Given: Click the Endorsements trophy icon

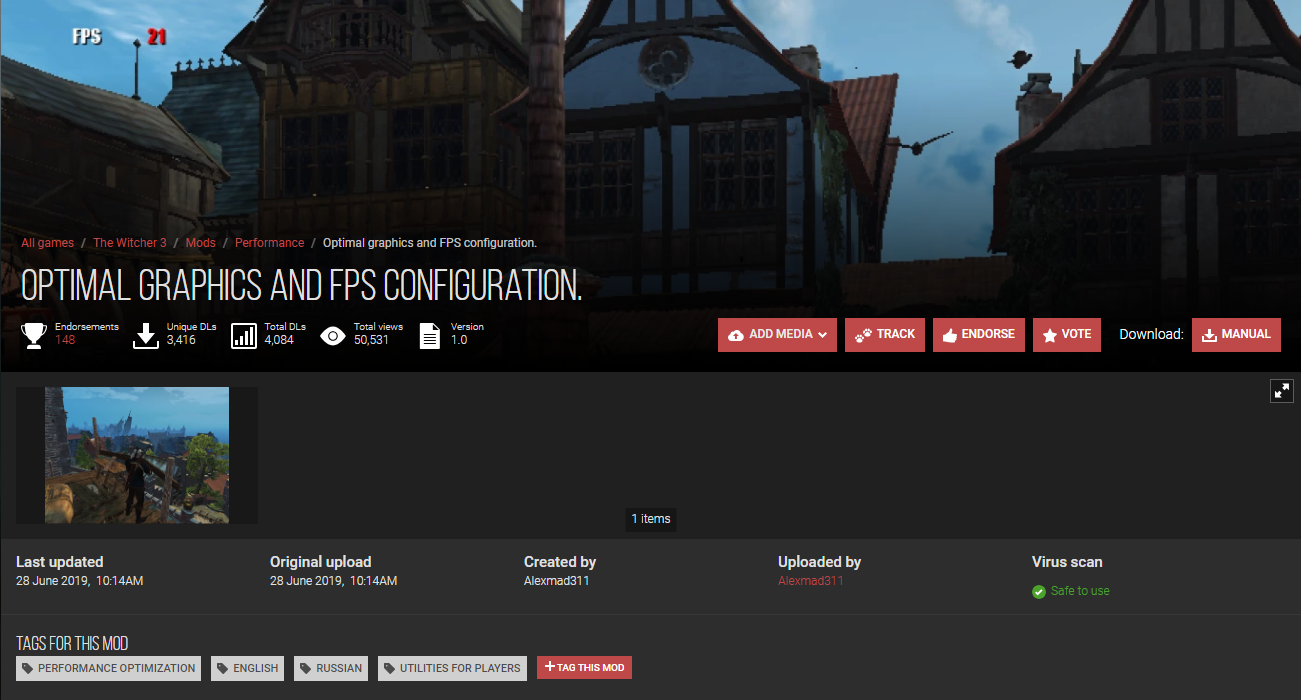Looking at the screenshot, I should coord(34,335).
